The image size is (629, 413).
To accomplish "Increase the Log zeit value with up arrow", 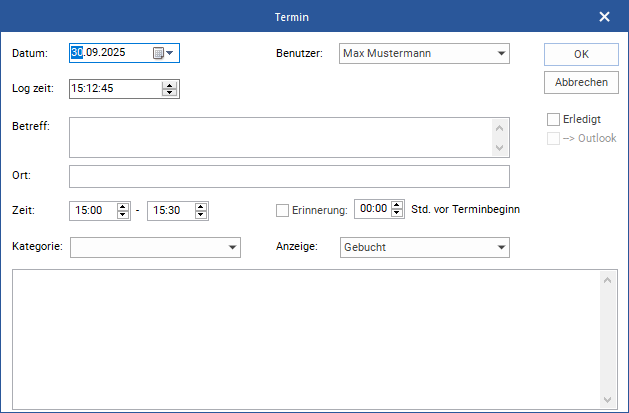I will 170,85.
